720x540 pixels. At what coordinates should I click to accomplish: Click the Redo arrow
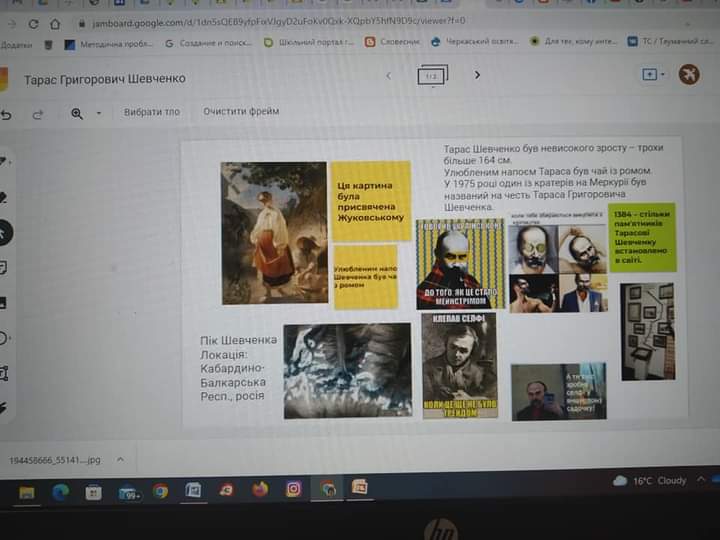click(x=38, y=114)
